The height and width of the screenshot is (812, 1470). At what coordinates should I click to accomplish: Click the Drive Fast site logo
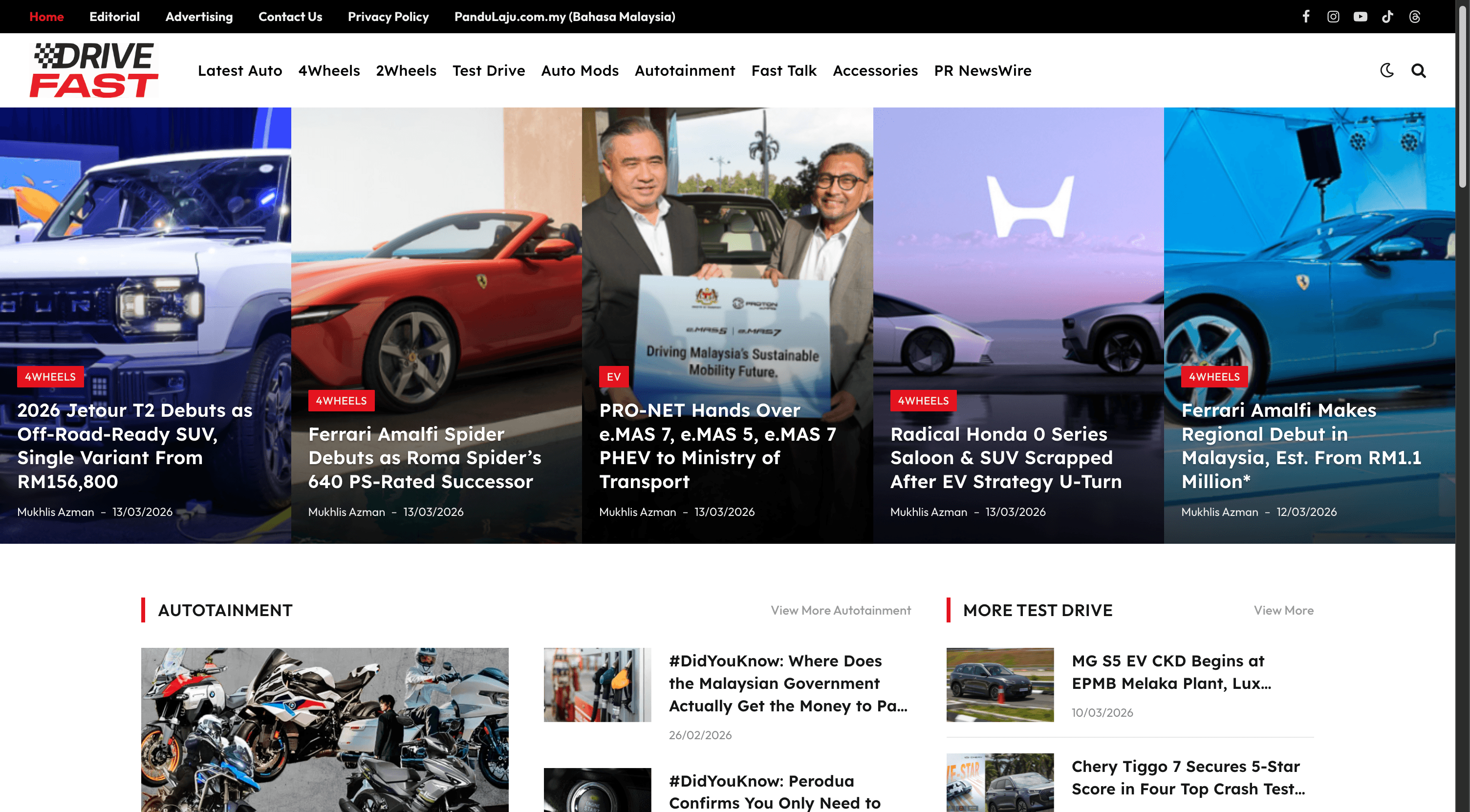pos(94,69)
